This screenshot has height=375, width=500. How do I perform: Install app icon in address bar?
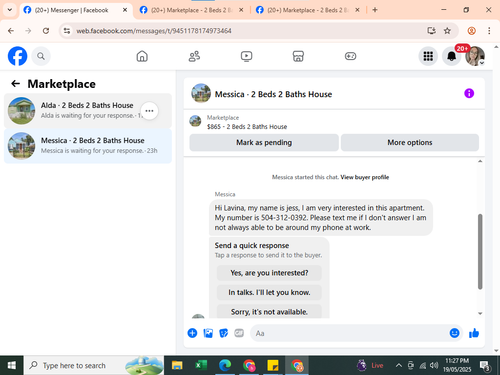[x=431, y=31]
